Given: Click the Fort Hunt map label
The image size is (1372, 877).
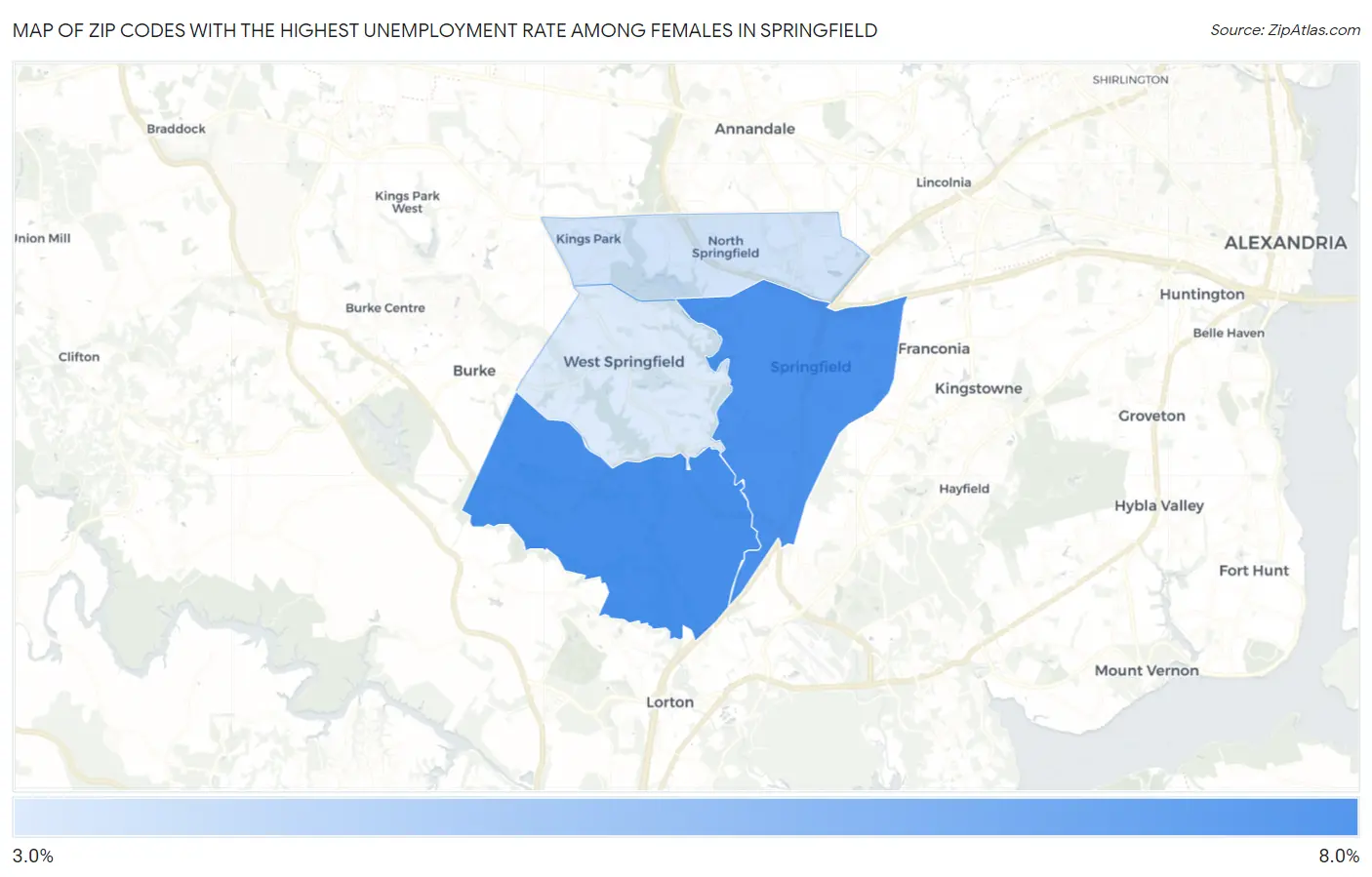Looking at the screenshot, I should [1254, 571].
